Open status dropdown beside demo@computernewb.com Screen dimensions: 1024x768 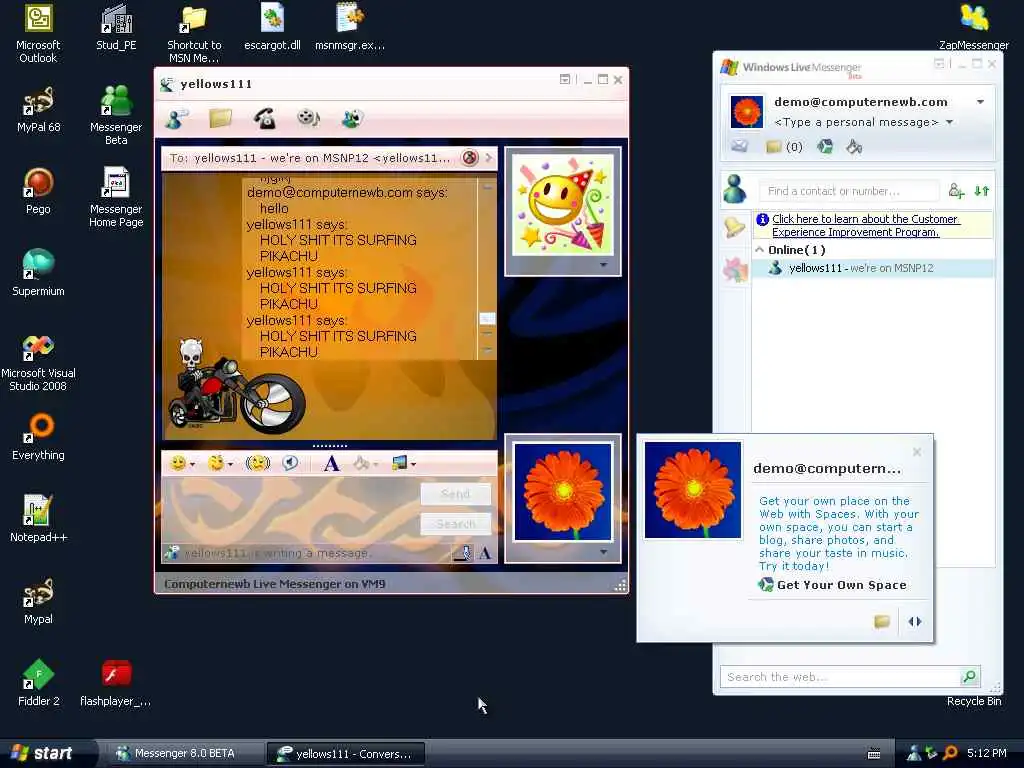point(980,102)
